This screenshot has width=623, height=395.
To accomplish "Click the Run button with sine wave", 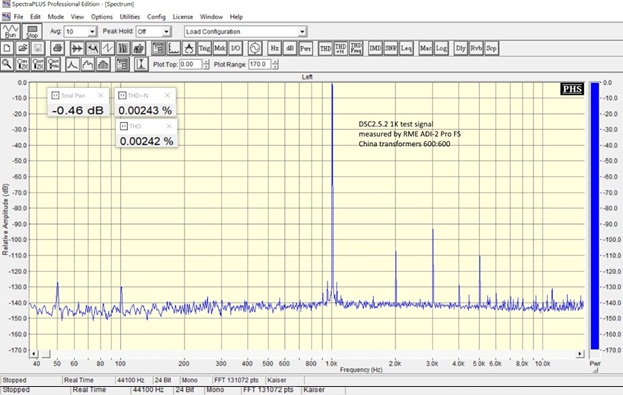I will 10,31.
